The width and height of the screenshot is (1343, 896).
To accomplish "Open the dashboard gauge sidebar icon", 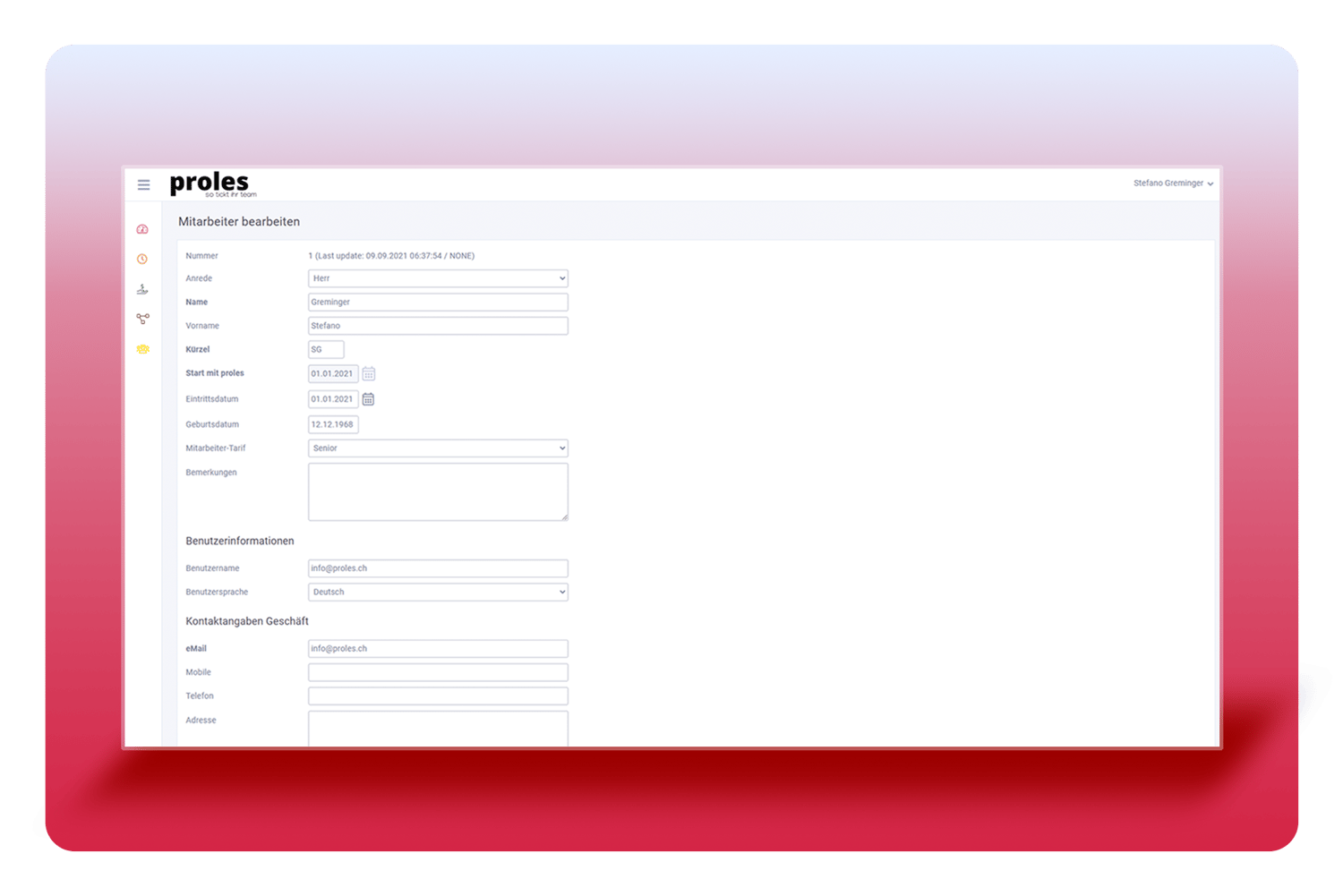I will [142, 229].
